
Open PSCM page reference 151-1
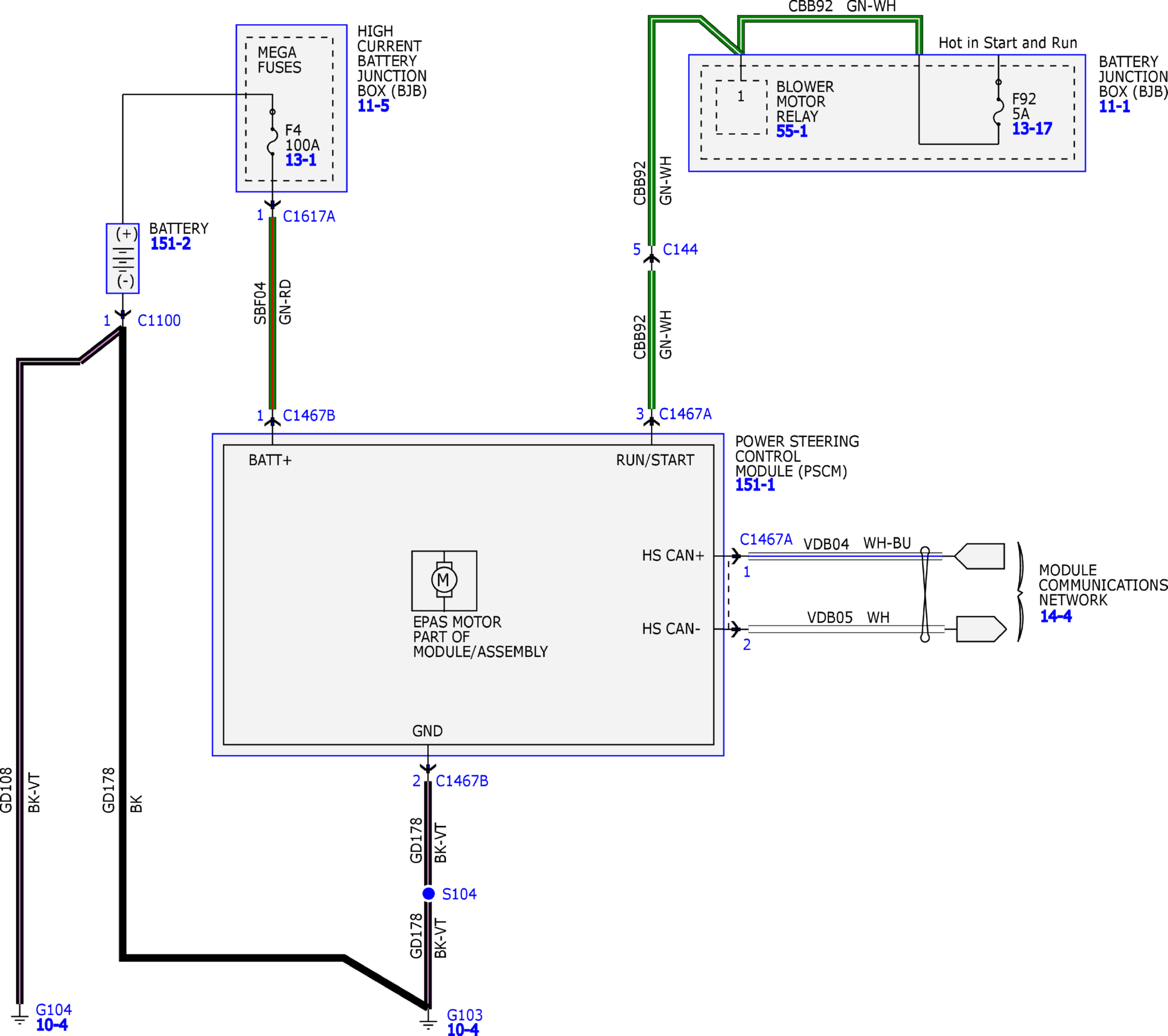tap(755, 485)
